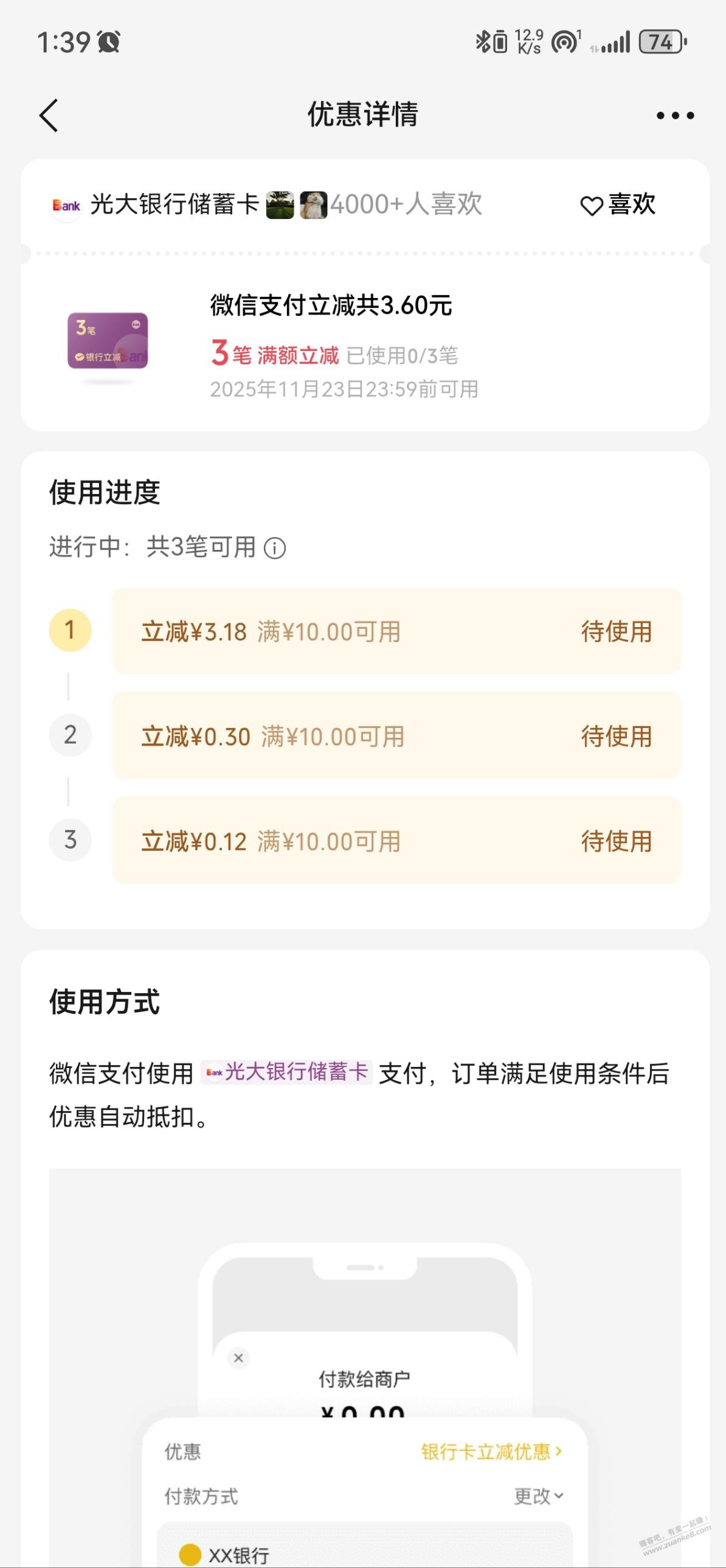Open 银行卡立减优惠 chevron link
This screenshot has width=726, height=1568.
click(491, 1452)
